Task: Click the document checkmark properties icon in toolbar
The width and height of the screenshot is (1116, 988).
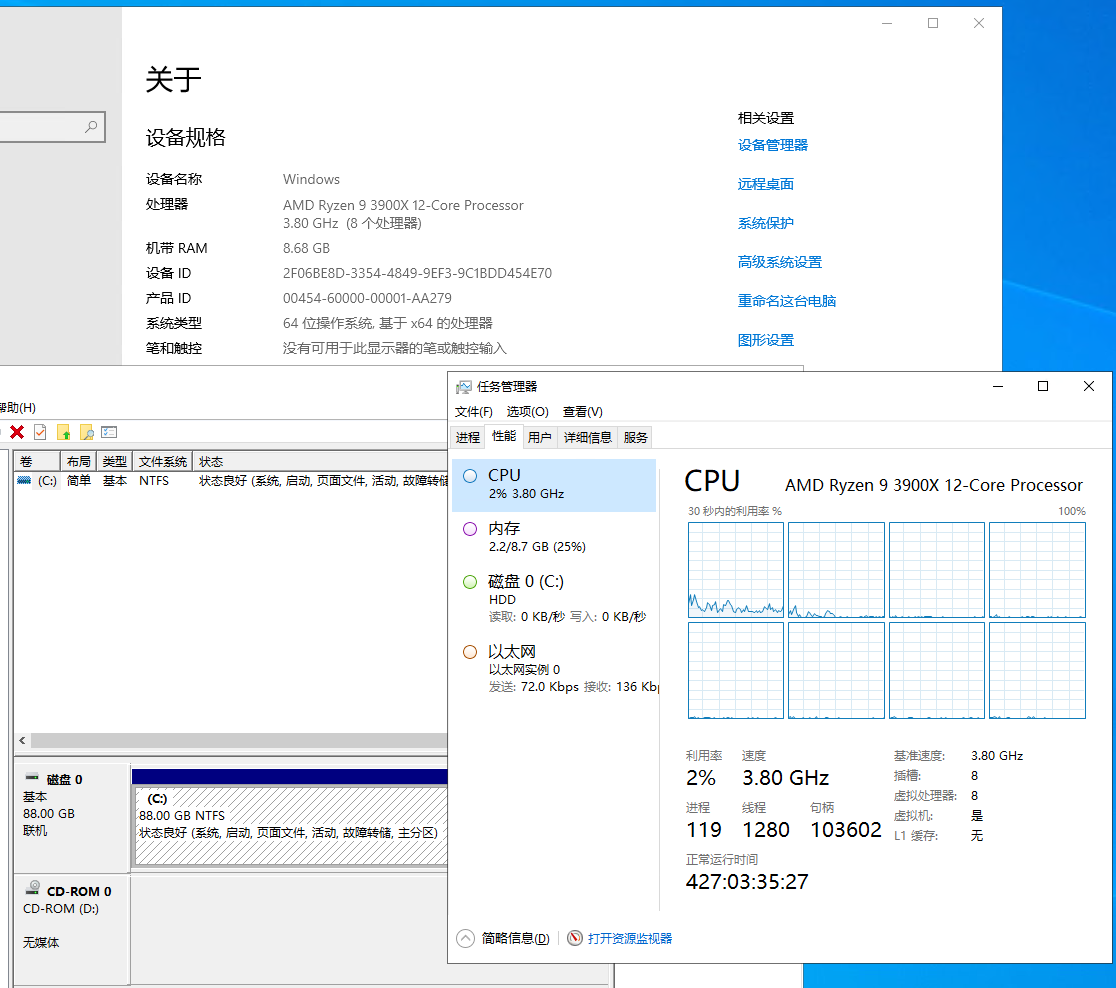Action: tap(41, 432)
